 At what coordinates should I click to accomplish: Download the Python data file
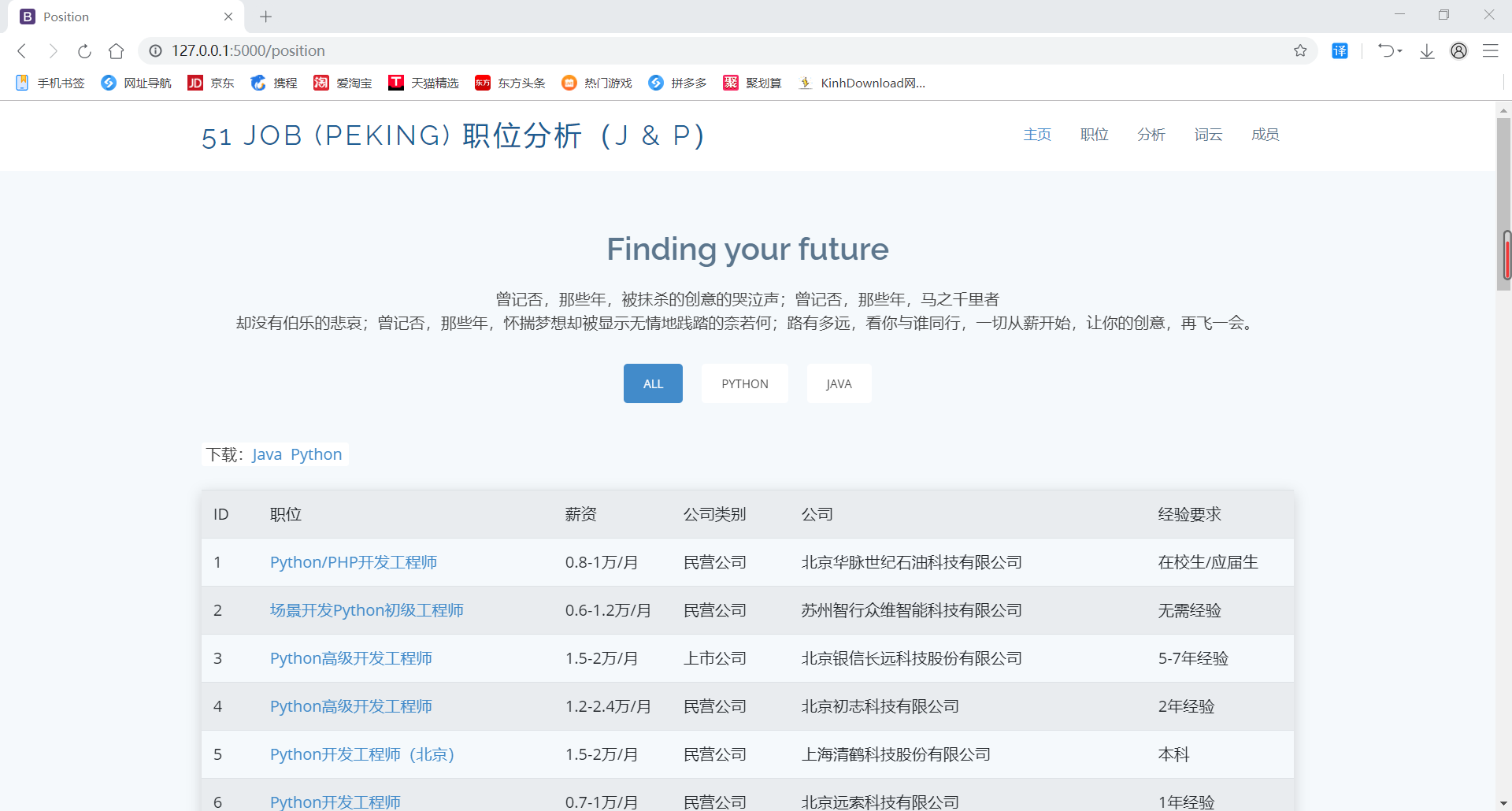[x=316, y=454]
